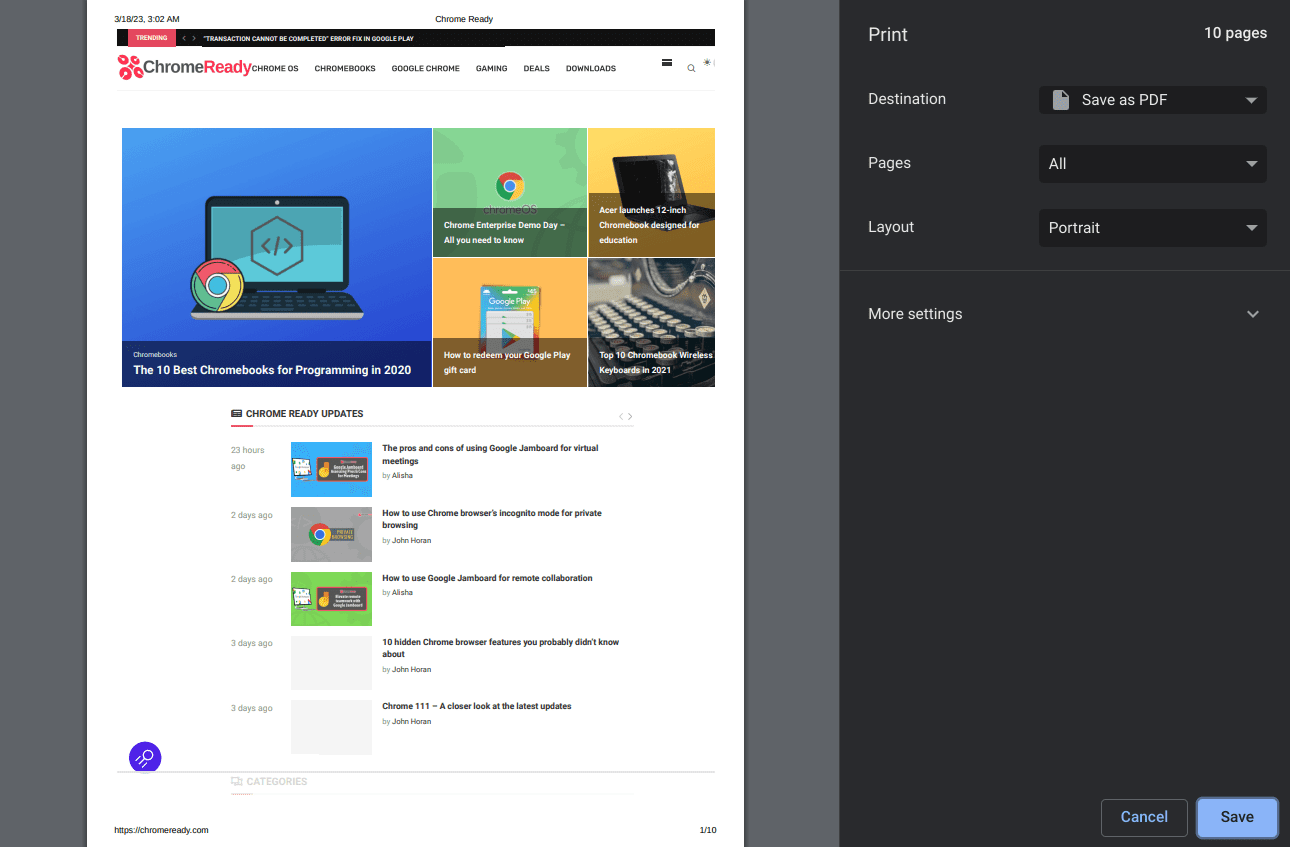Screen dimensions: 1290x847
Task: Select the GAMING menu item
Action: coord(491,69)
